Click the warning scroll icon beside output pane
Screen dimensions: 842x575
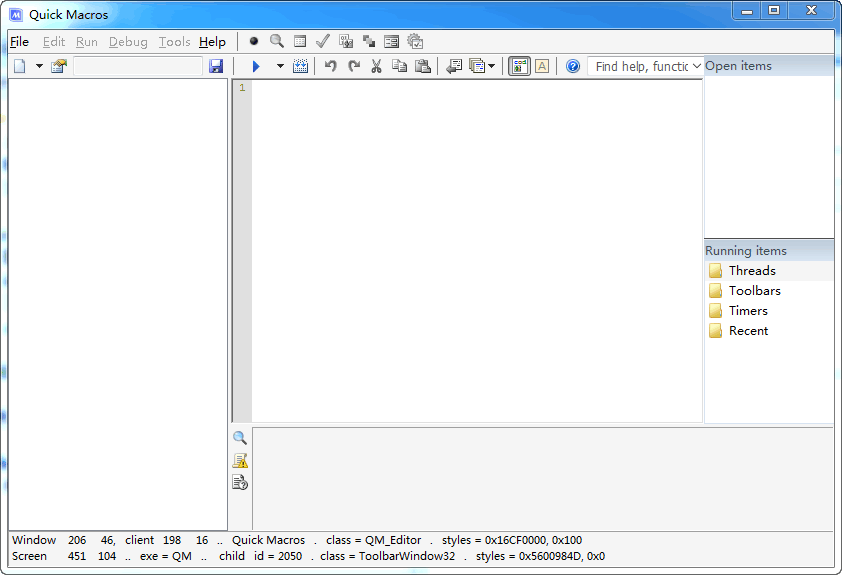(240, 461)
